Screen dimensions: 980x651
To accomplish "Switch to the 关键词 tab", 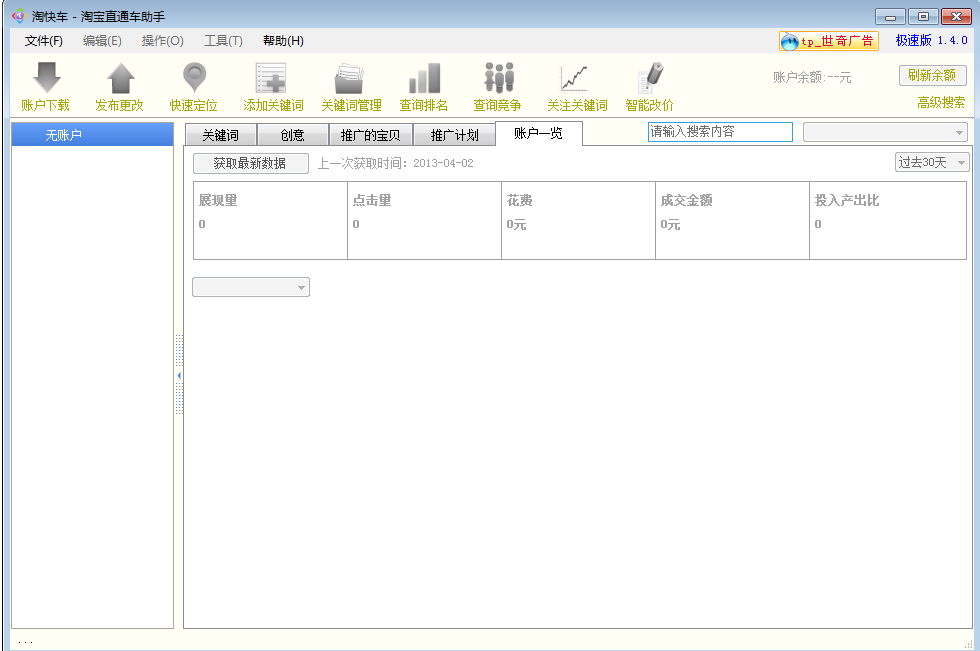I will click(220, 135).
